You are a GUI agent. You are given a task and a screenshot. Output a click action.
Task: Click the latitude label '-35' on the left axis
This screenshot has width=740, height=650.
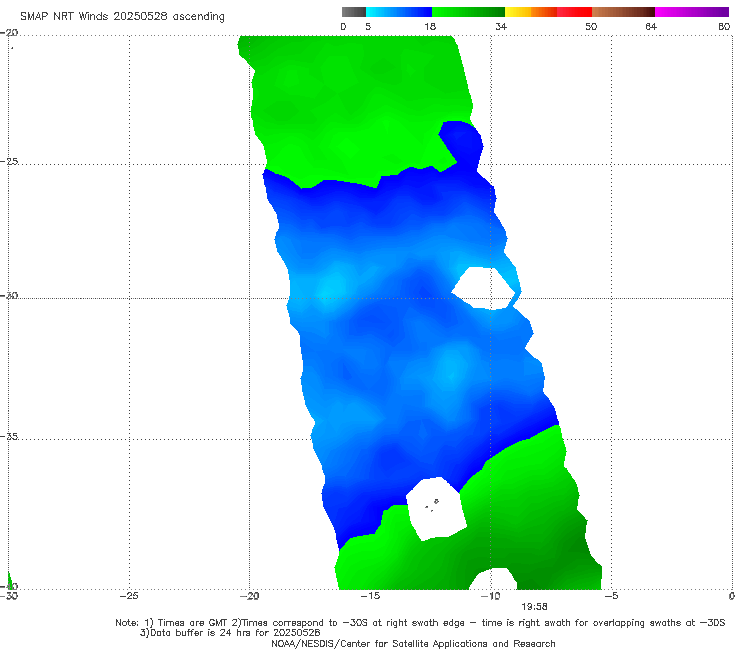(9, 436)
